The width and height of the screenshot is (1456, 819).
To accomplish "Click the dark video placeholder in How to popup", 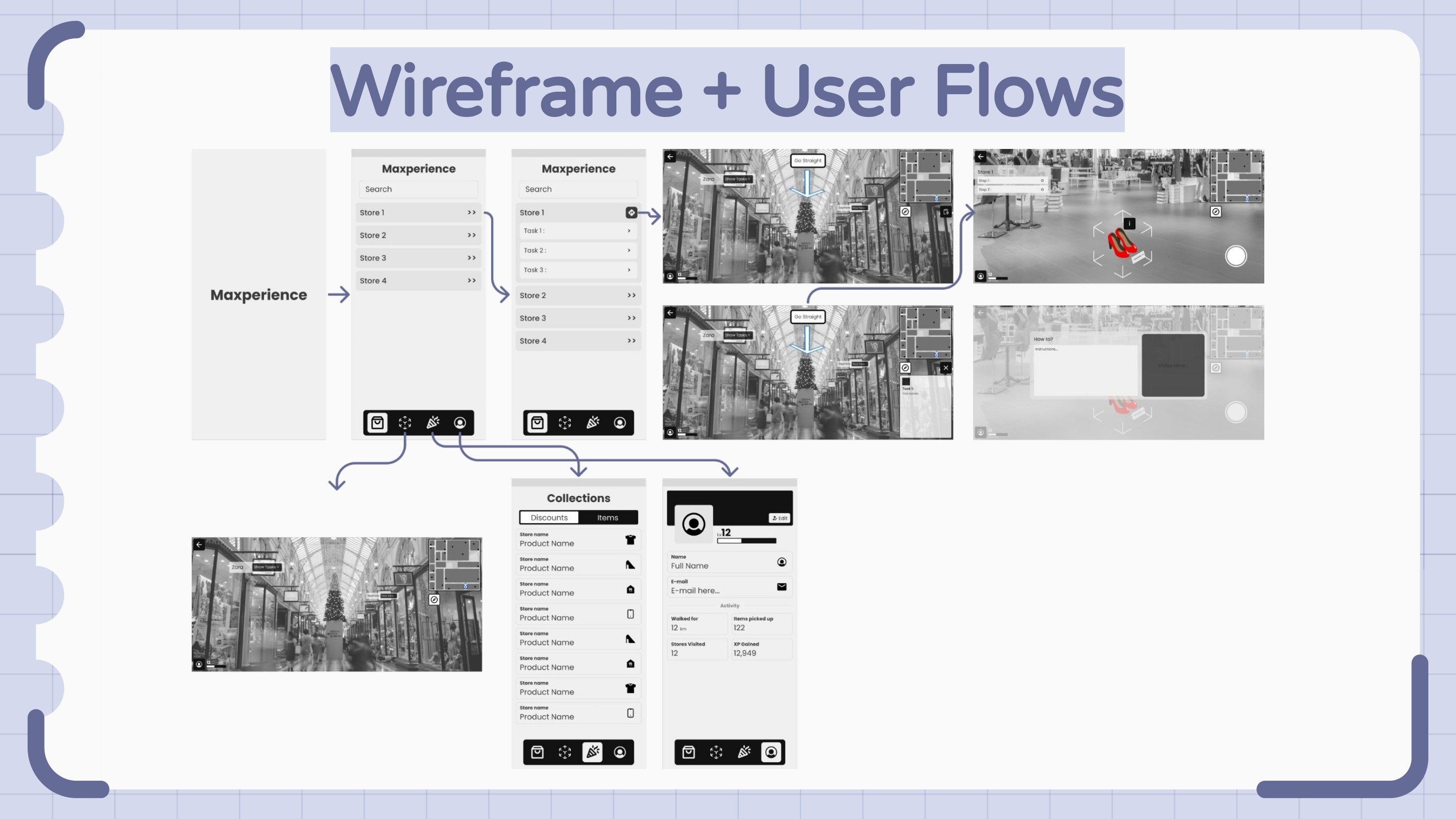I will click(x=1173, y=365).
